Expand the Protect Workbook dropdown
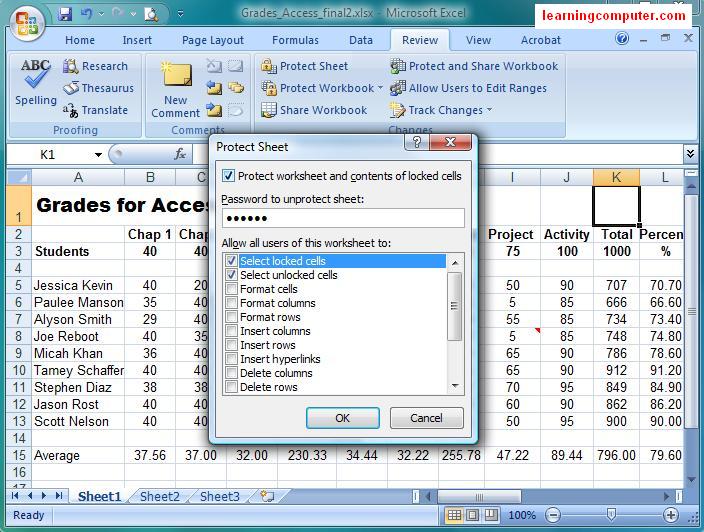704x532 pixels. [x=380, y=88]
